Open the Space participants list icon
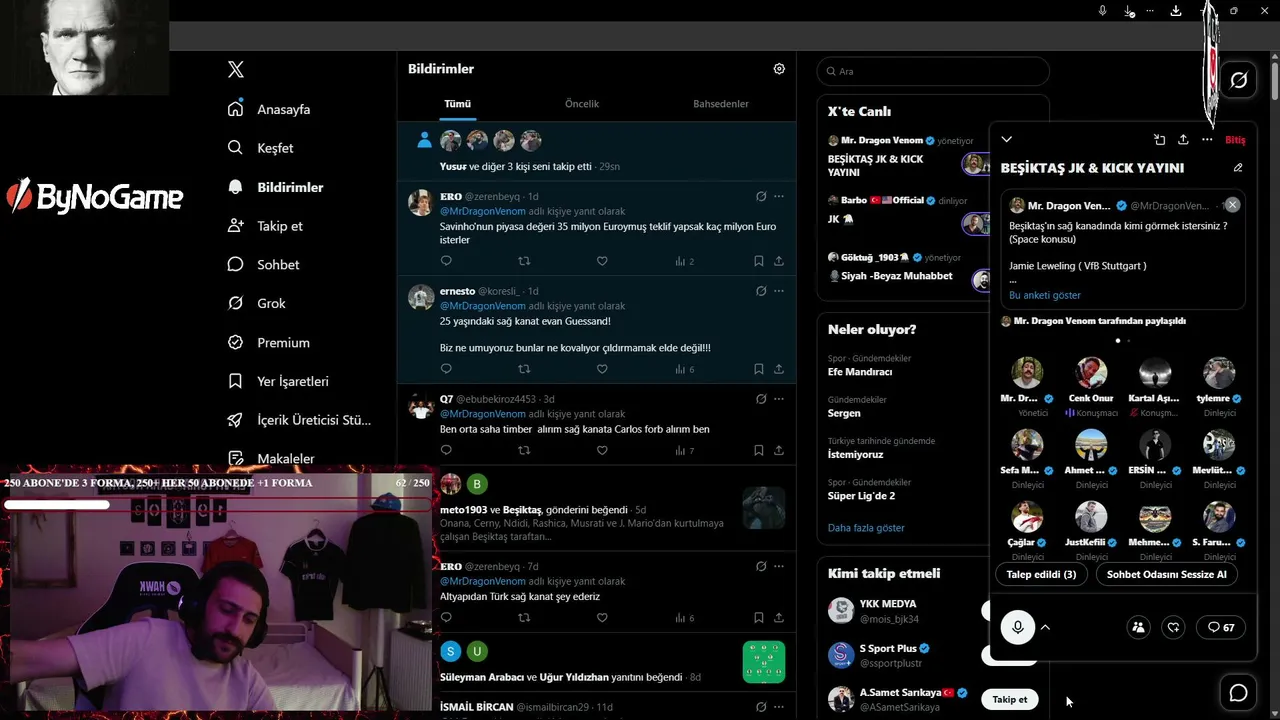This screenshot has height=720, width=1280. point(1138,627)
